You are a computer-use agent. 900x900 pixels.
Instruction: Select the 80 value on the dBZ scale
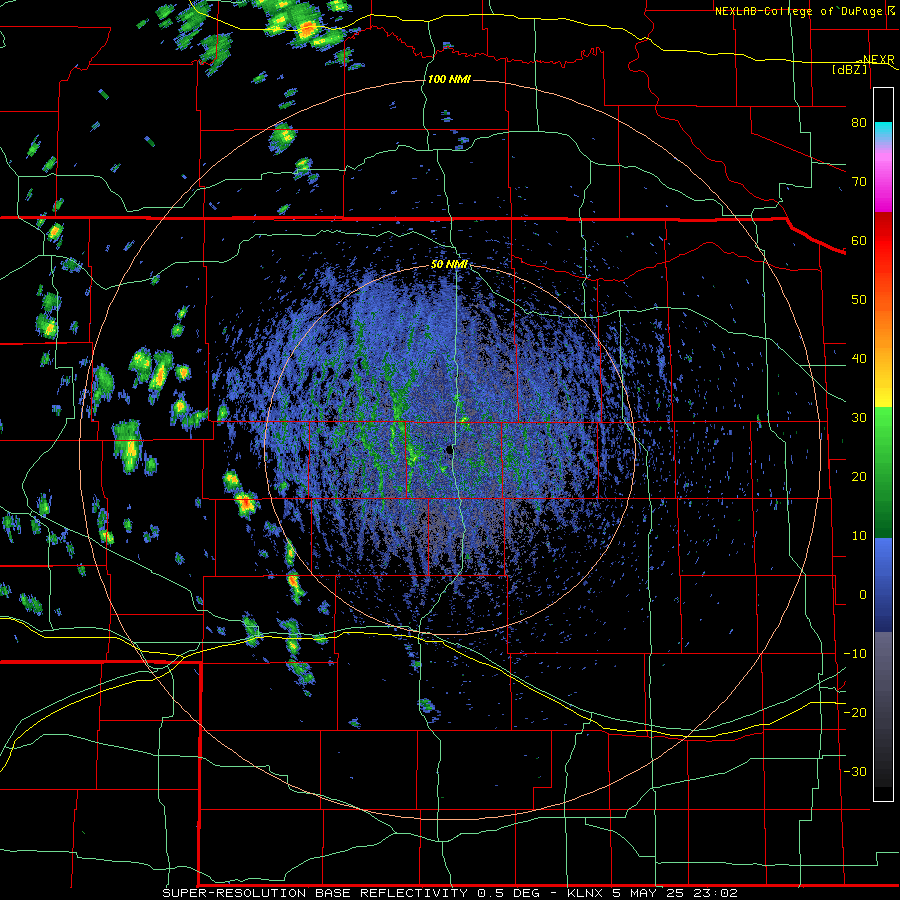(x=859, y=123)
